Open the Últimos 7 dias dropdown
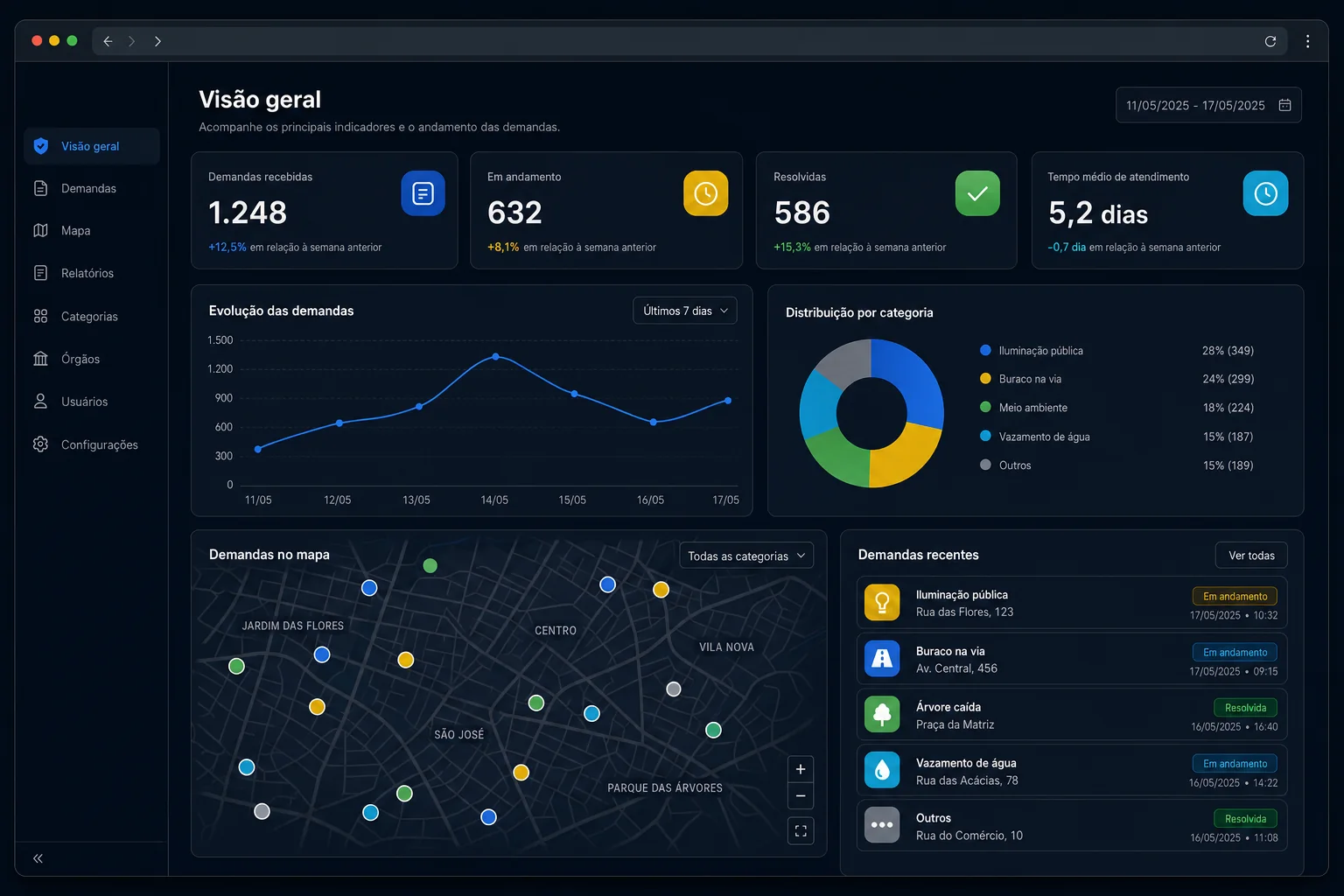 (685, 311)
